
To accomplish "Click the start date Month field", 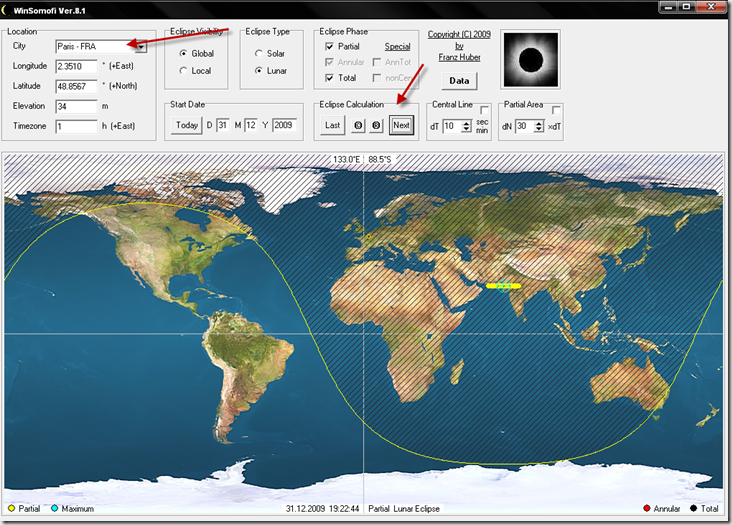I will tap(251, 126).
